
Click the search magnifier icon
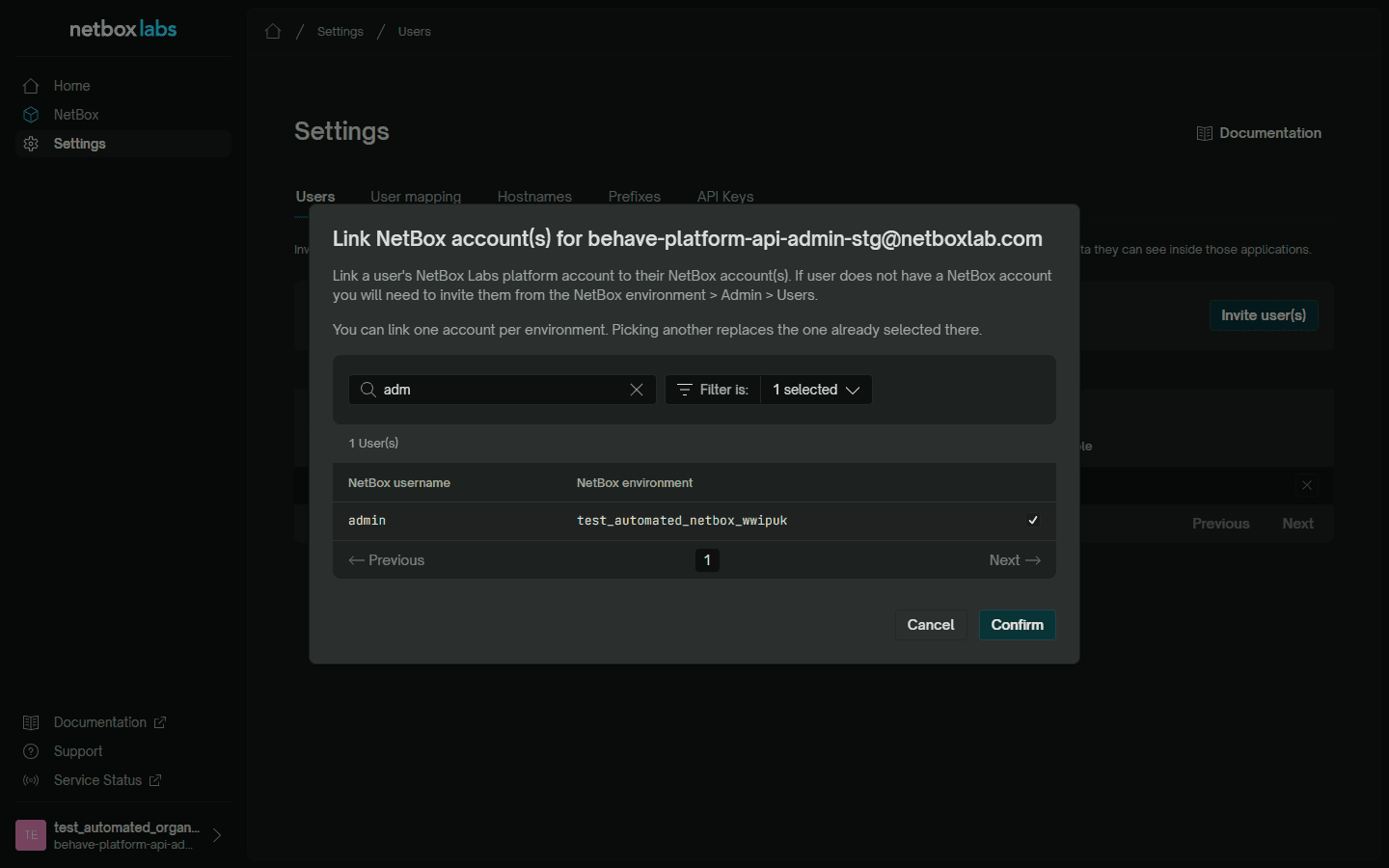(x=368, y=390)
